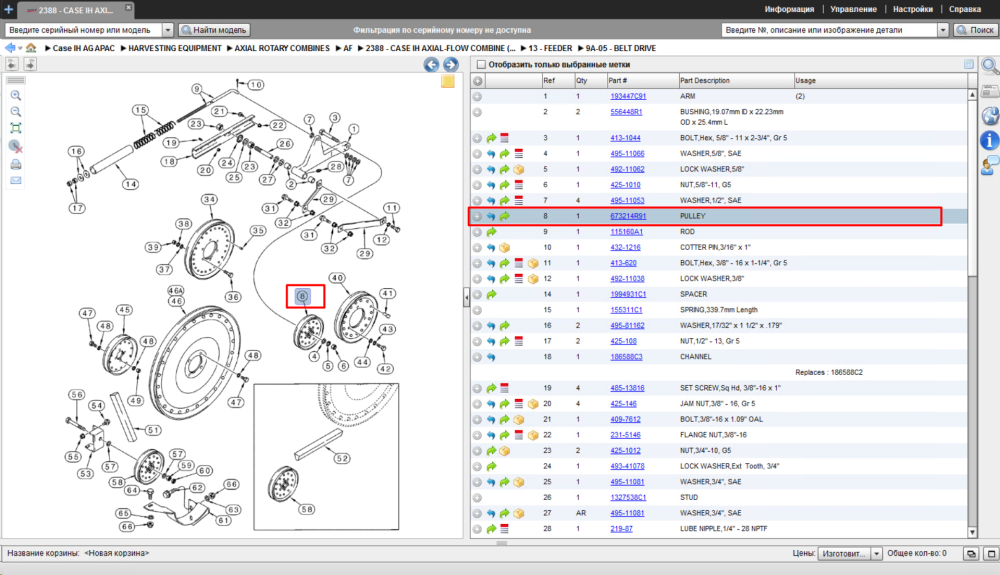Open the magnifier search sidebar icon
Image resolution: width=1000 pixels, height=575 pixels.
(990, 66)
